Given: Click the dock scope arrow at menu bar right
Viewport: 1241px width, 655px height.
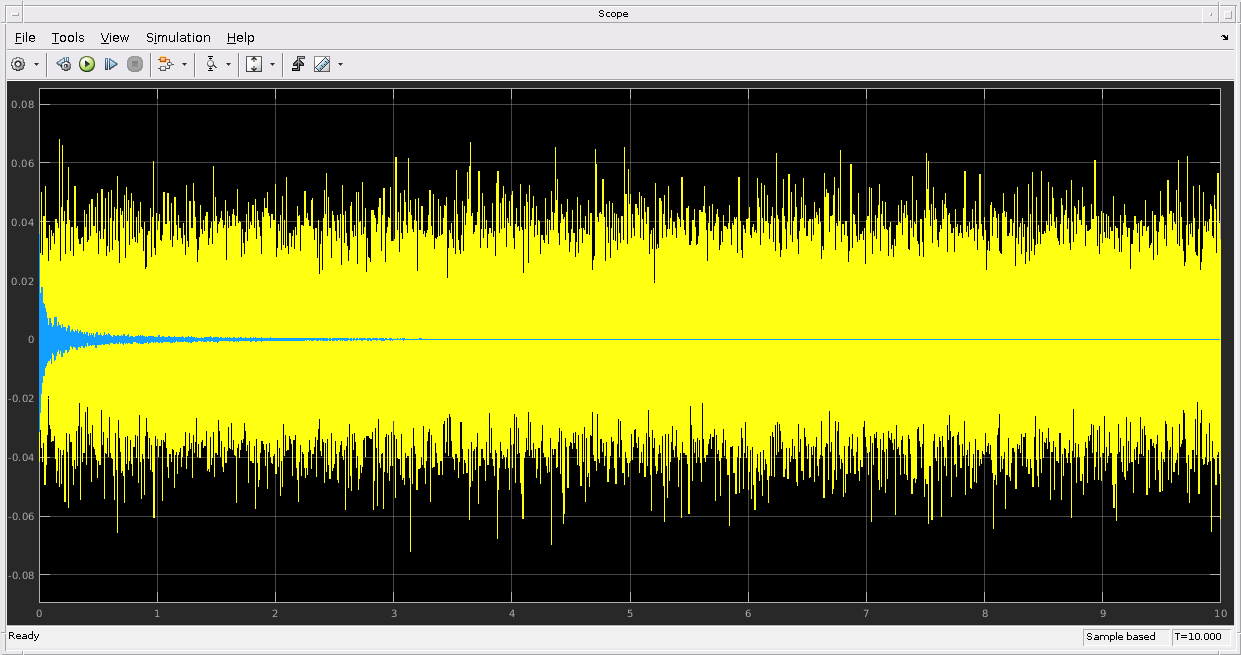Looking at the screenshot, I should 1225,38.
